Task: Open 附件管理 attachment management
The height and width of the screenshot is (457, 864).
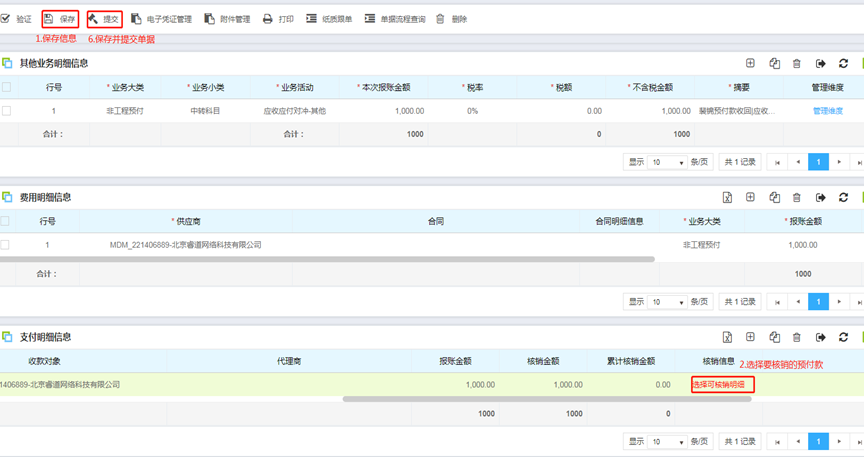Action: click(x=227, y=19)
